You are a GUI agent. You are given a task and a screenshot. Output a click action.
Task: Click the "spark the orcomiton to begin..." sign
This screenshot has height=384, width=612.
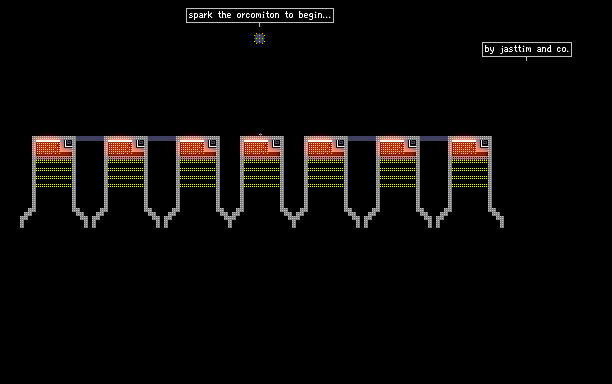coord(260,15)
